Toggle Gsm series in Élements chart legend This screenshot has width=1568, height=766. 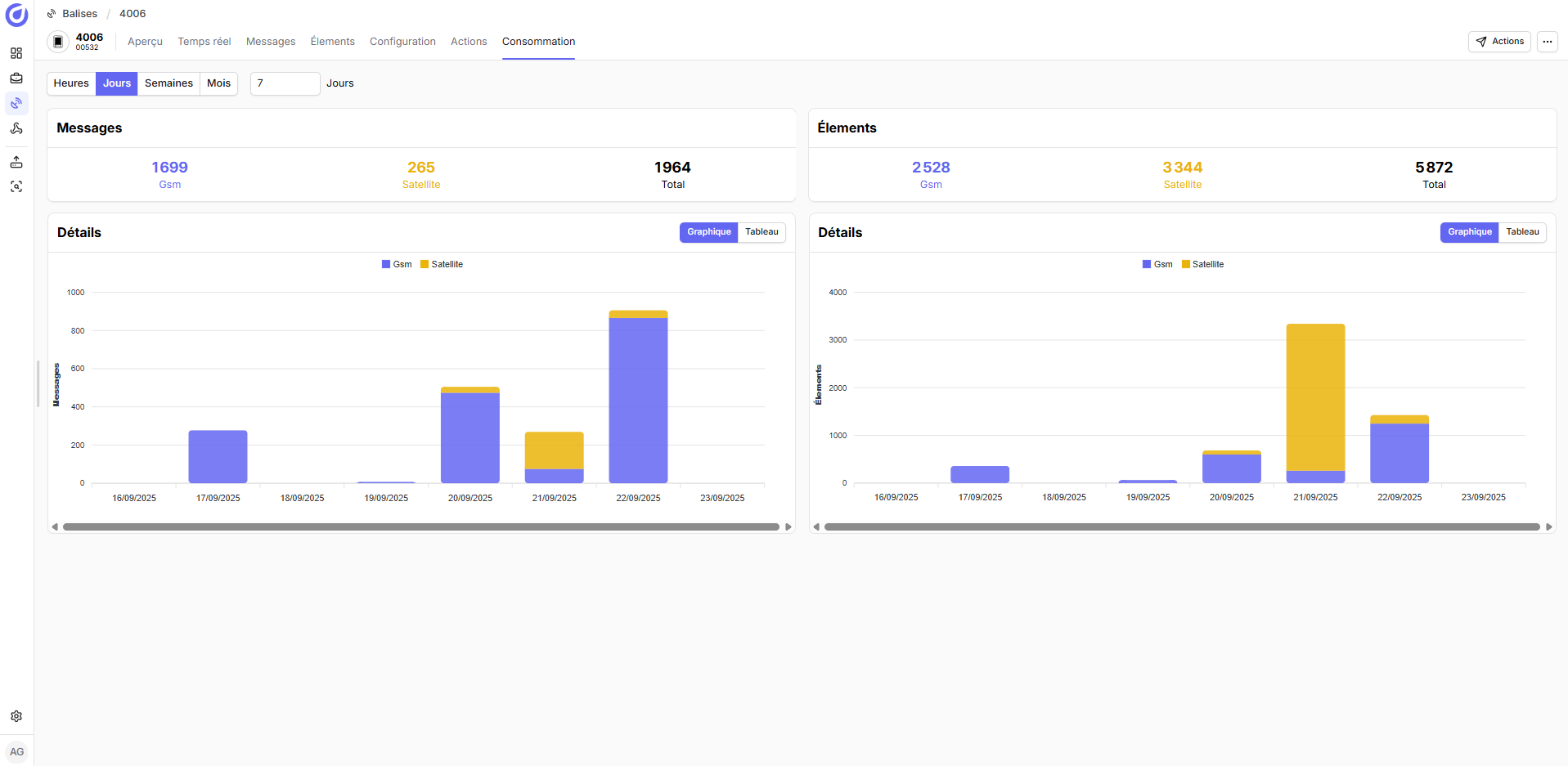[1157, 265]
